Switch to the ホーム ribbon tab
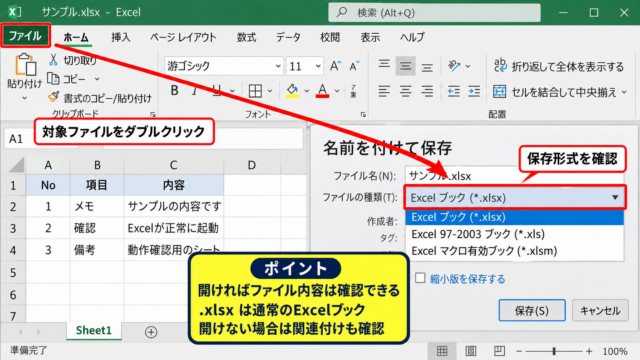Image resolution: width=640 pixels, height=360 pixels. [x=76, y=37]
